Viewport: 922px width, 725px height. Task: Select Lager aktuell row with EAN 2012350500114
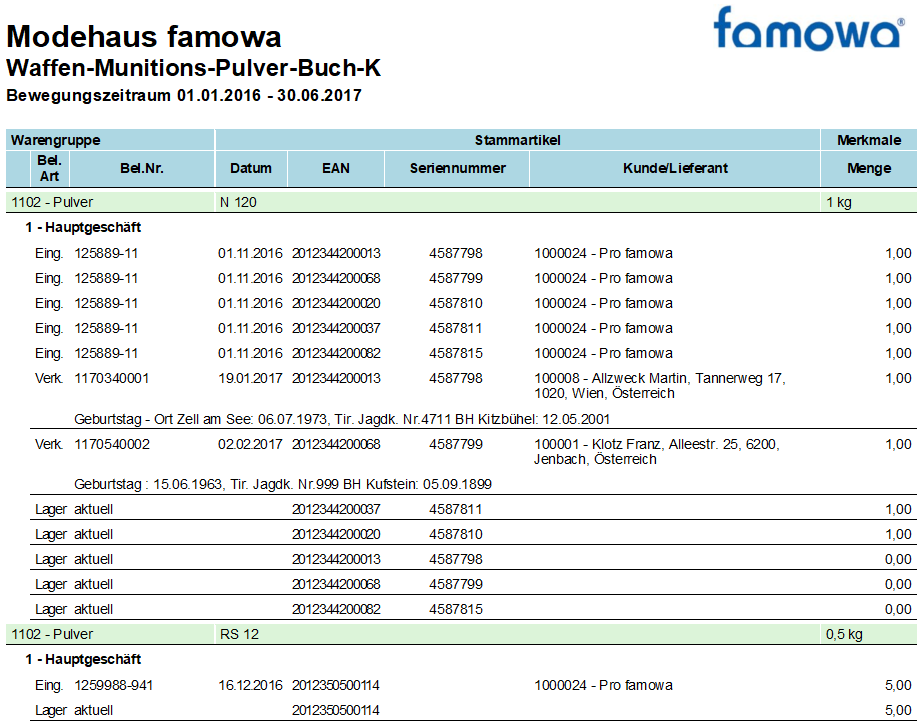[x=473, y=710]
